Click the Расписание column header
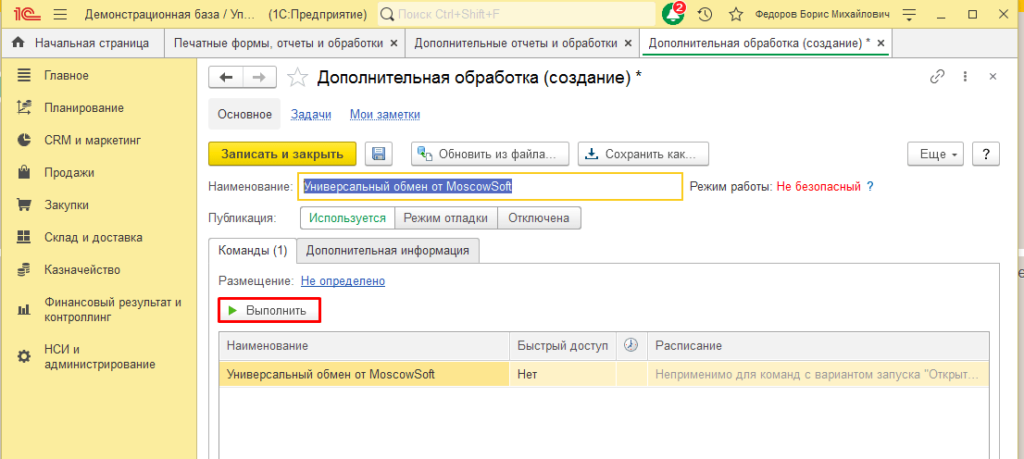Image resolution: width=1024 pixels, height=459 pixels. point(818,345)
